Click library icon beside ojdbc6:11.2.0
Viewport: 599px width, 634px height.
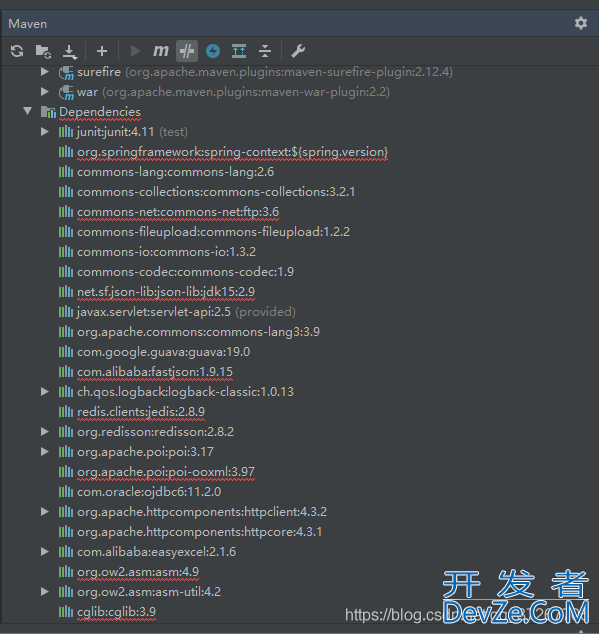point(66,491)
